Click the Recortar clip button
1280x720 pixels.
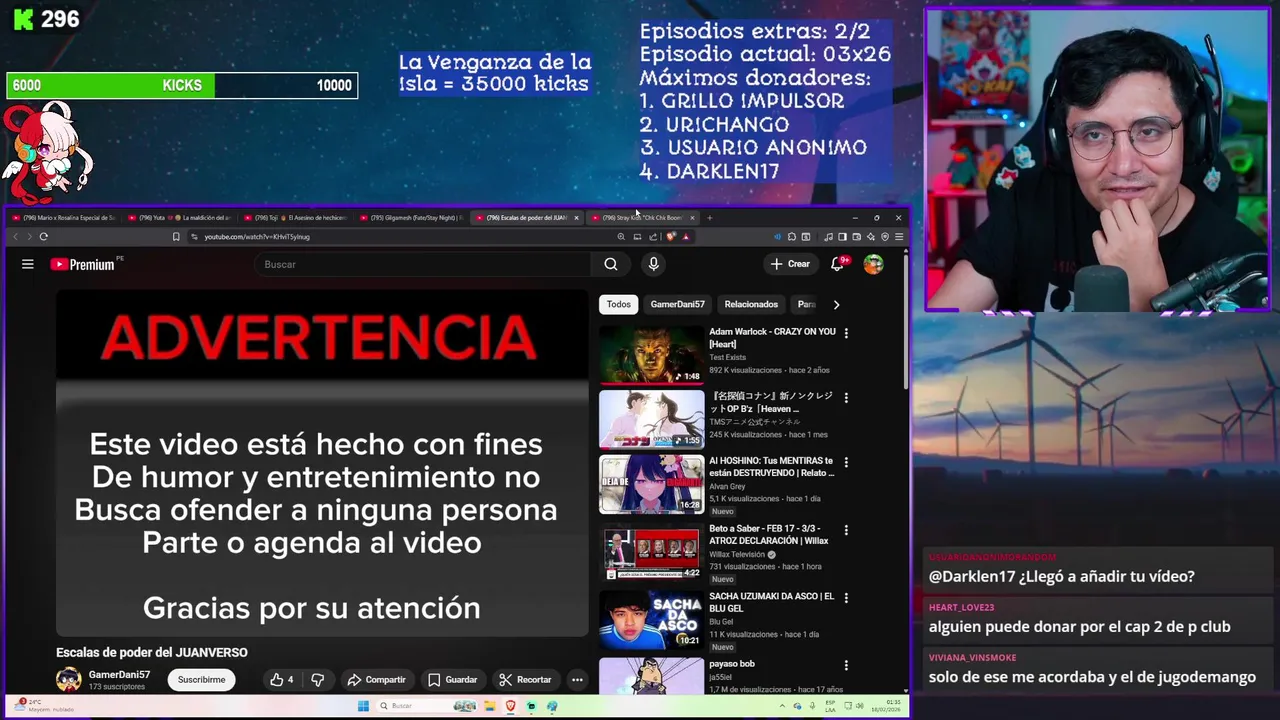526,680
